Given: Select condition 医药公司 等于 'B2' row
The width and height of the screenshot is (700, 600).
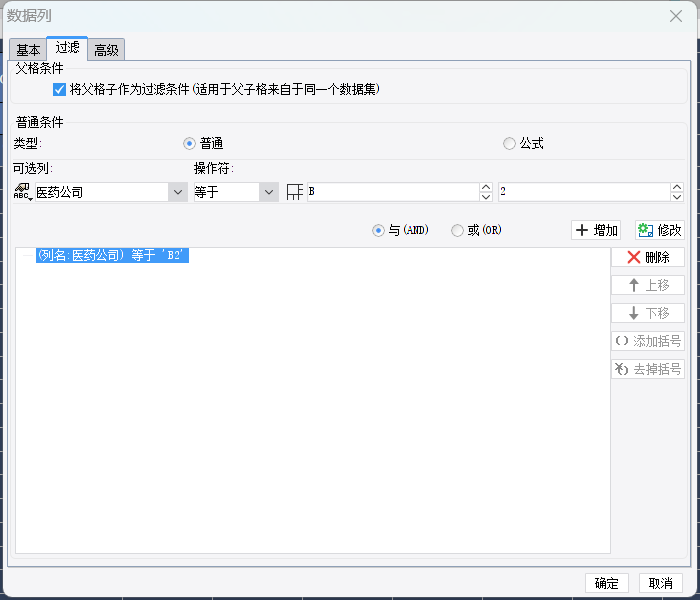Looking at the screenshot, I should click(112, 255).
